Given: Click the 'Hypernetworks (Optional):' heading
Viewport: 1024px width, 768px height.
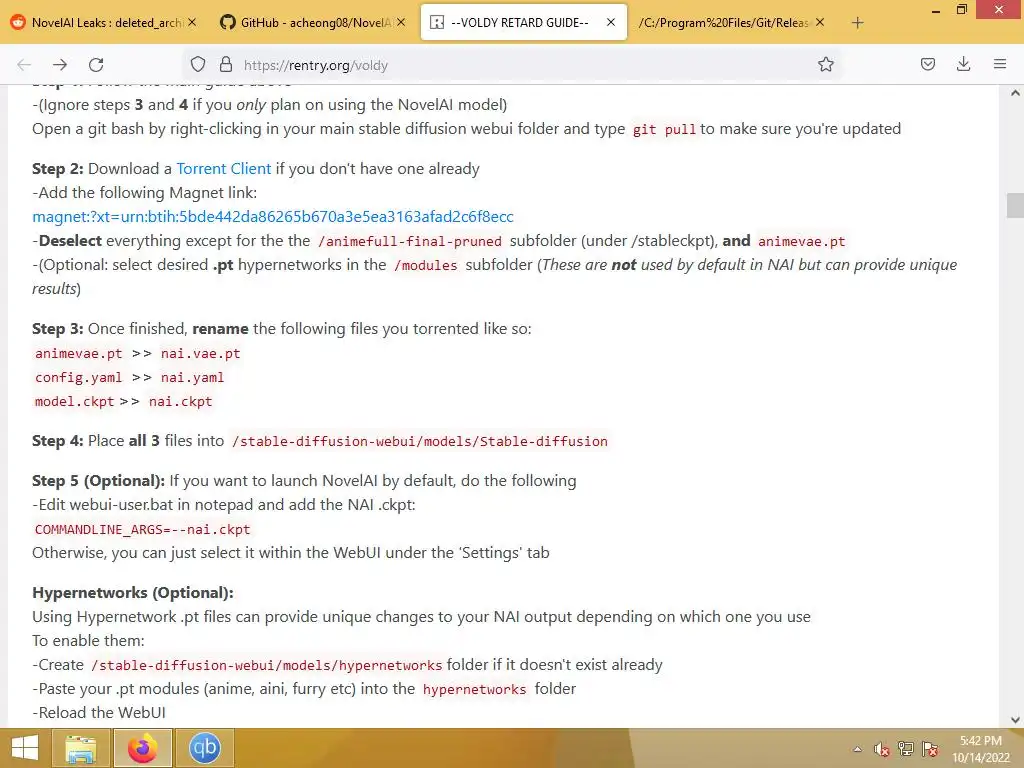Looking at the screenshot, I should [133, 593].
